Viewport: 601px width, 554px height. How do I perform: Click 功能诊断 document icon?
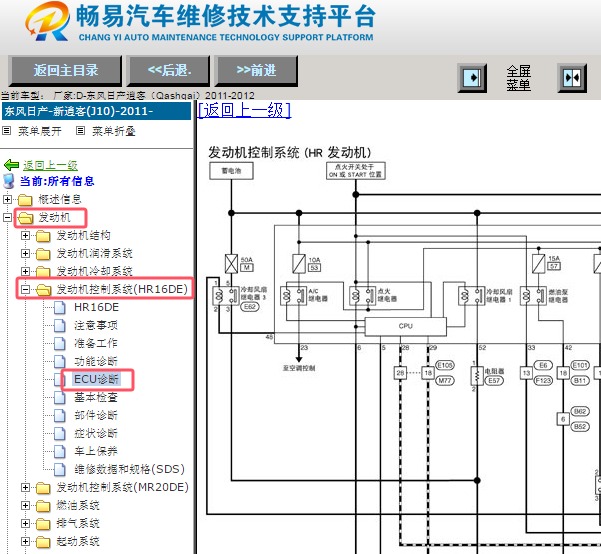[60, 362]
